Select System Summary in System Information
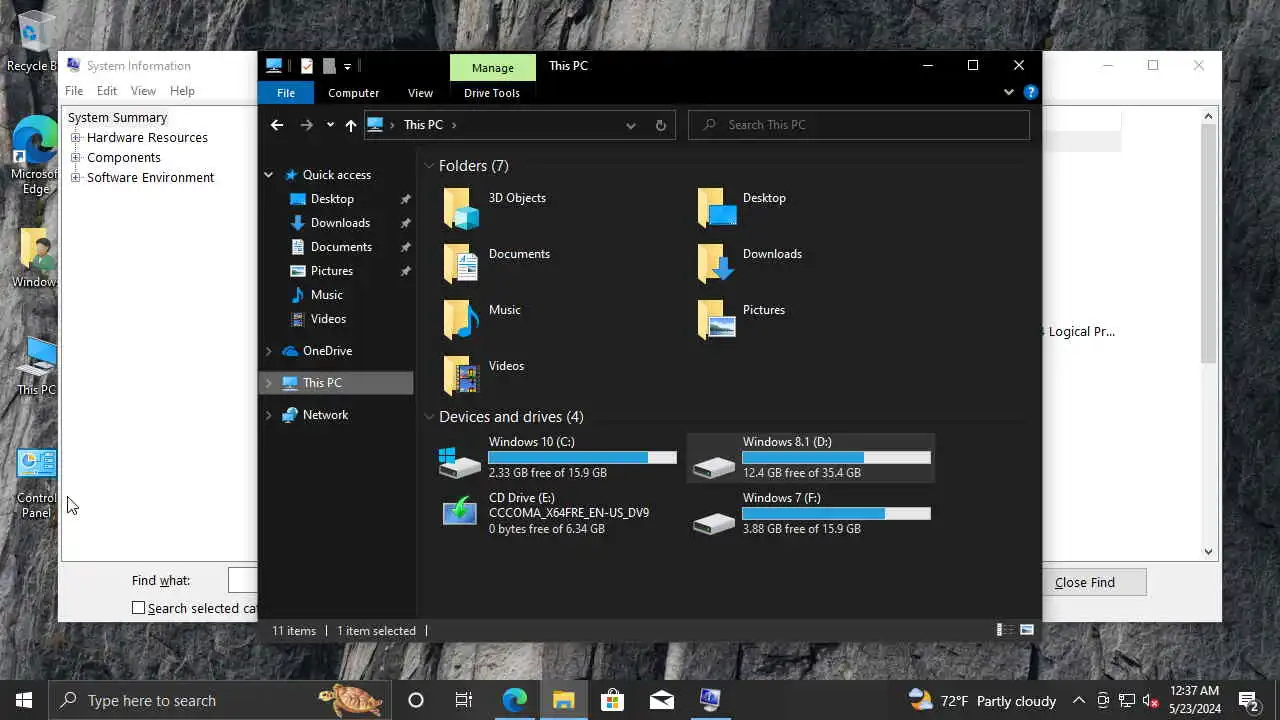Screen dimensions: 1280x720 117,118
